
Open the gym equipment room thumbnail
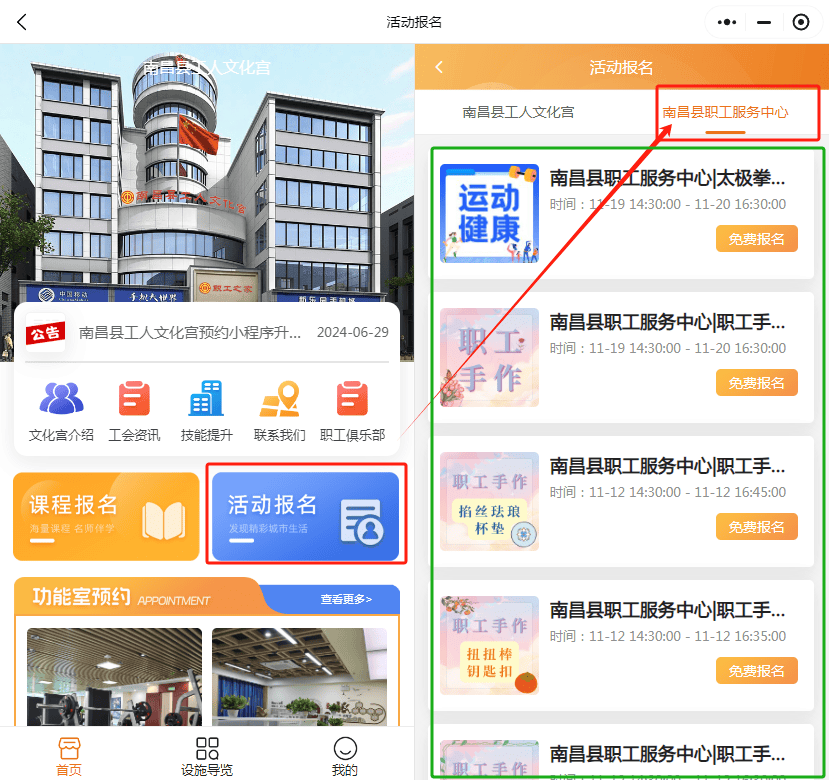click(x=114, y=677)
